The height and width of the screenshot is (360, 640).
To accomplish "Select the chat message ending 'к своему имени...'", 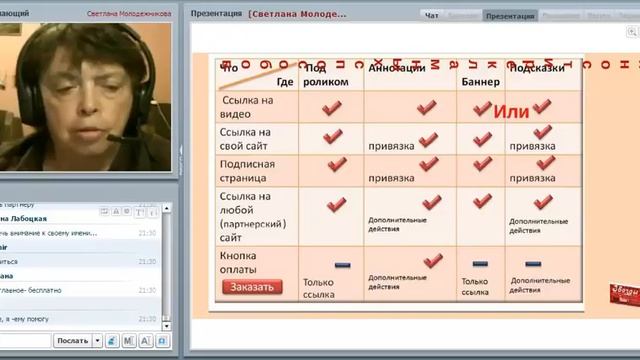I will pyautogui.click(x=49, y=233).
